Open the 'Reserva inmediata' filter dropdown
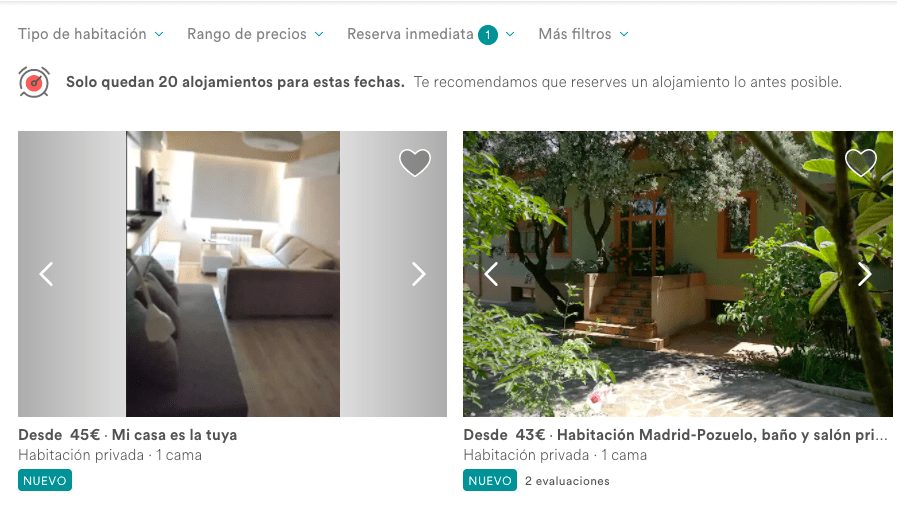The height and width of the screenshot is (516, 897). (x=431, y=34)
